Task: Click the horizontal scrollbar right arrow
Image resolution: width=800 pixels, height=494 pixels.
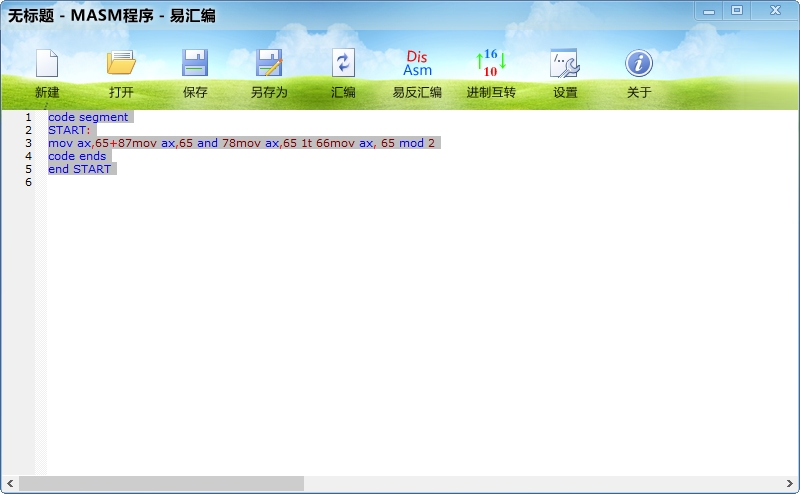Action: pyautogui.click(x=790, y=483)
